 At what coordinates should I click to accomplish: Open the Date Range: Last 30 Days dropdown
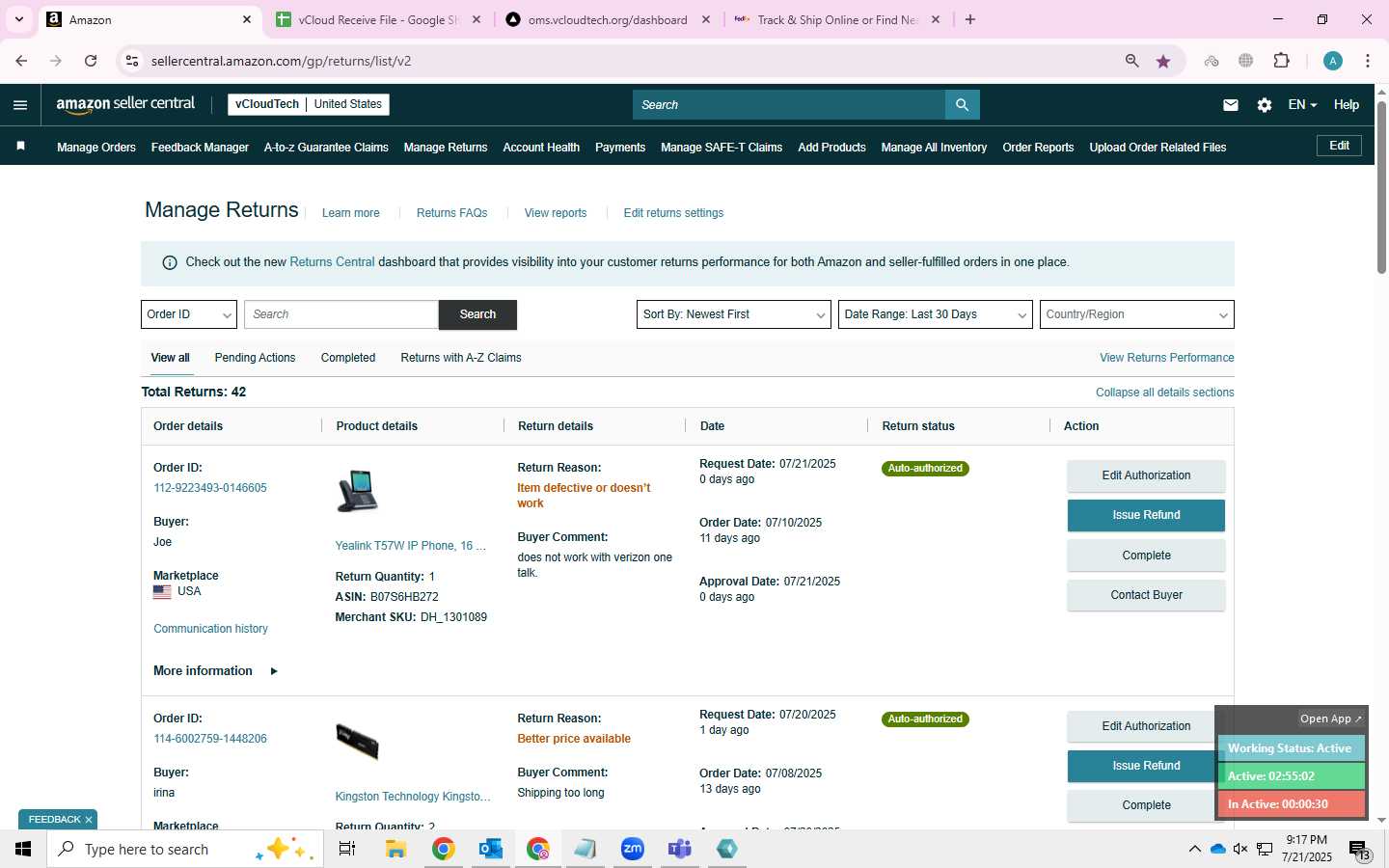pyautogui.click(x=936, y=314)
